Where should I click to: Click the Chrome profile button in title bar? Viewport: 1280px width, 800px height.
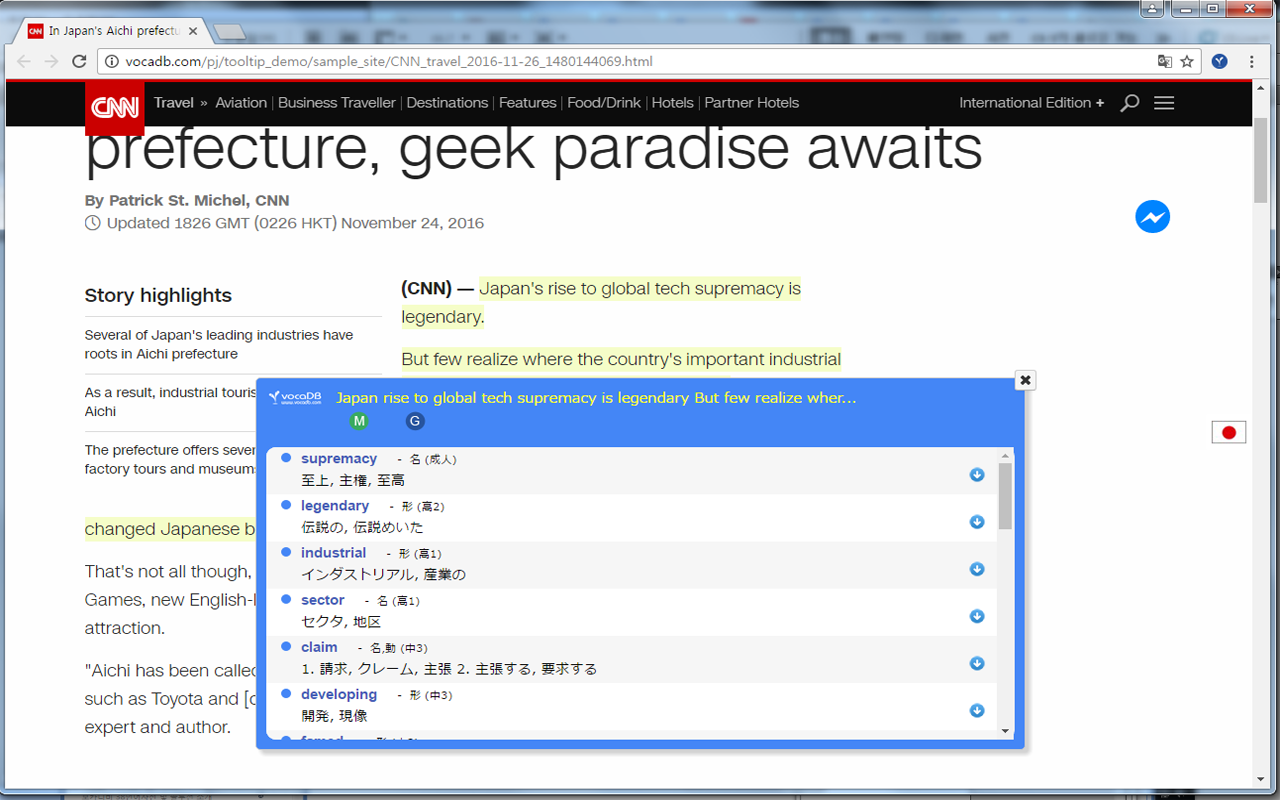pos(1152,9)
